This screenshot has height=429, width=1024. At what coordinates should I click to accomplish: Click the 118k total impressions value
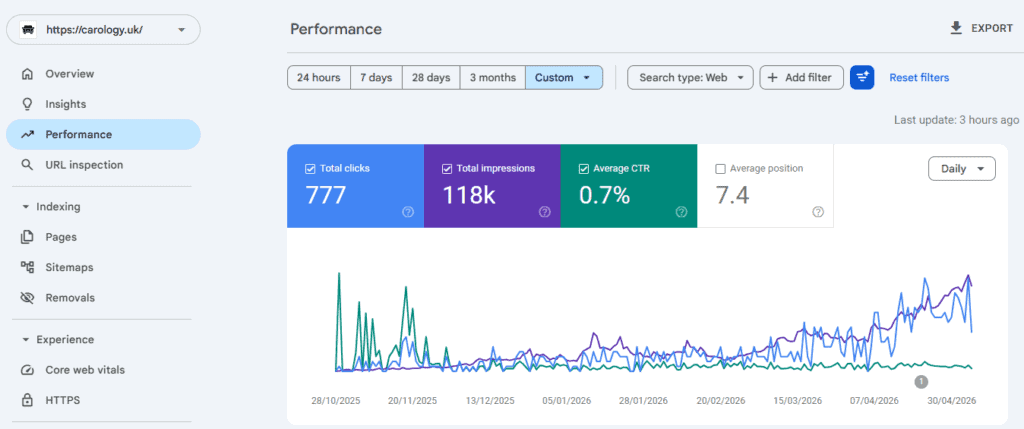[x=469, y=195]
